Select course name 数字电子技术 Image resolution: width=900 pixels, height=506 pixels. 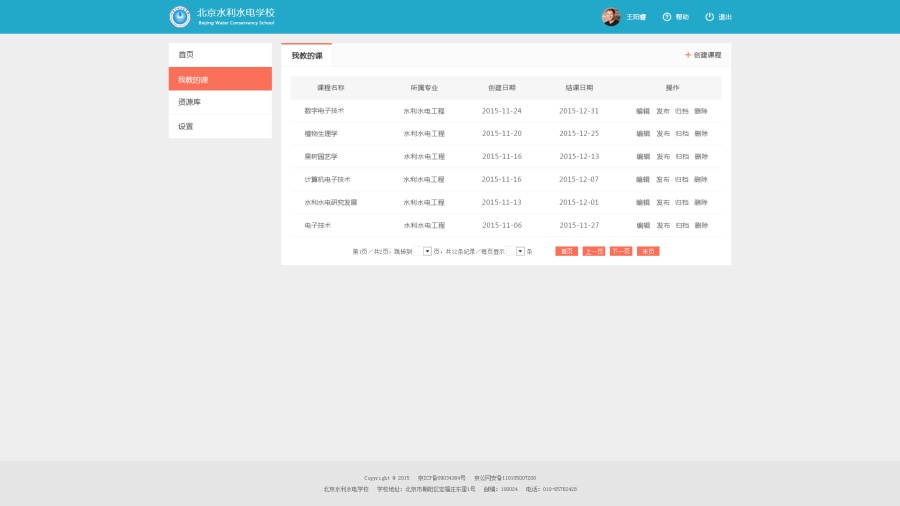(x=324, y=111)
